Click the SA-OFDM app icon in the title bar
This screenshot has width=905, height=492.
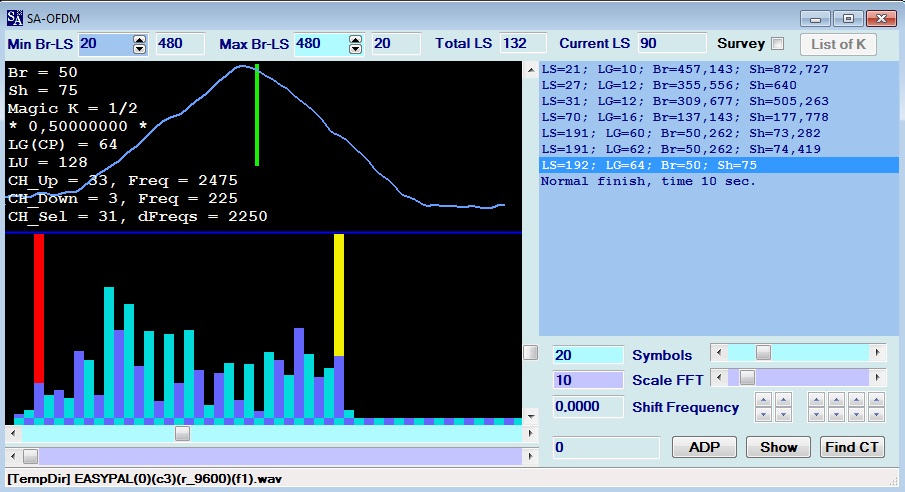tap(14, 18)
